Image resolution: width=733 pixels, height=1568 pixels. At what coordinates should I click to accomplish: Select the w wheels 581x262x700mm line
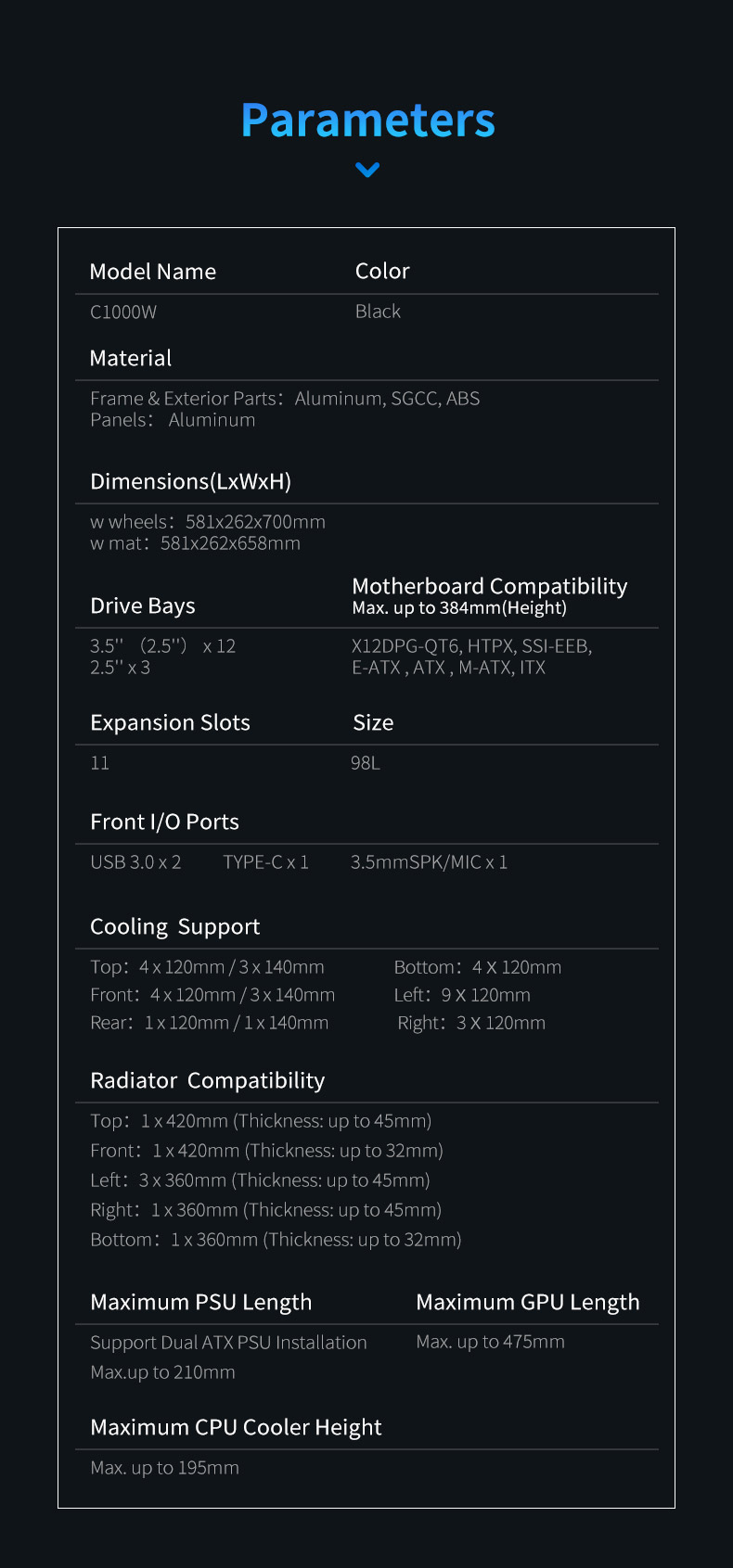(208, 522)
